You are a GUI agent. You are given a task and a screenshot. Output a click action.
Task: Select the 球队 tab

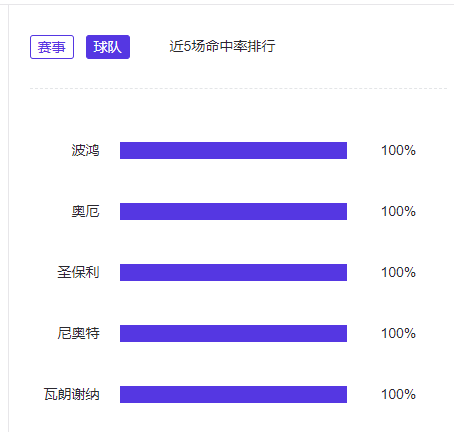108,47
